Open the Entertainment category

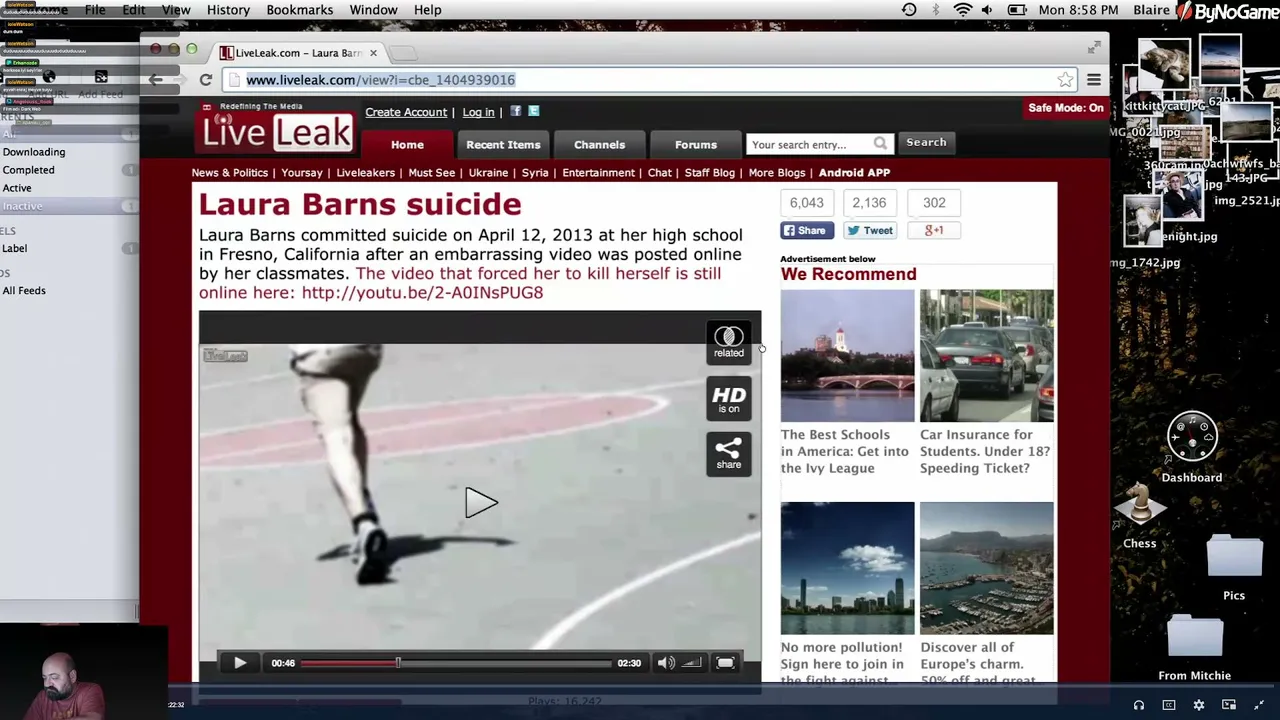598,173
